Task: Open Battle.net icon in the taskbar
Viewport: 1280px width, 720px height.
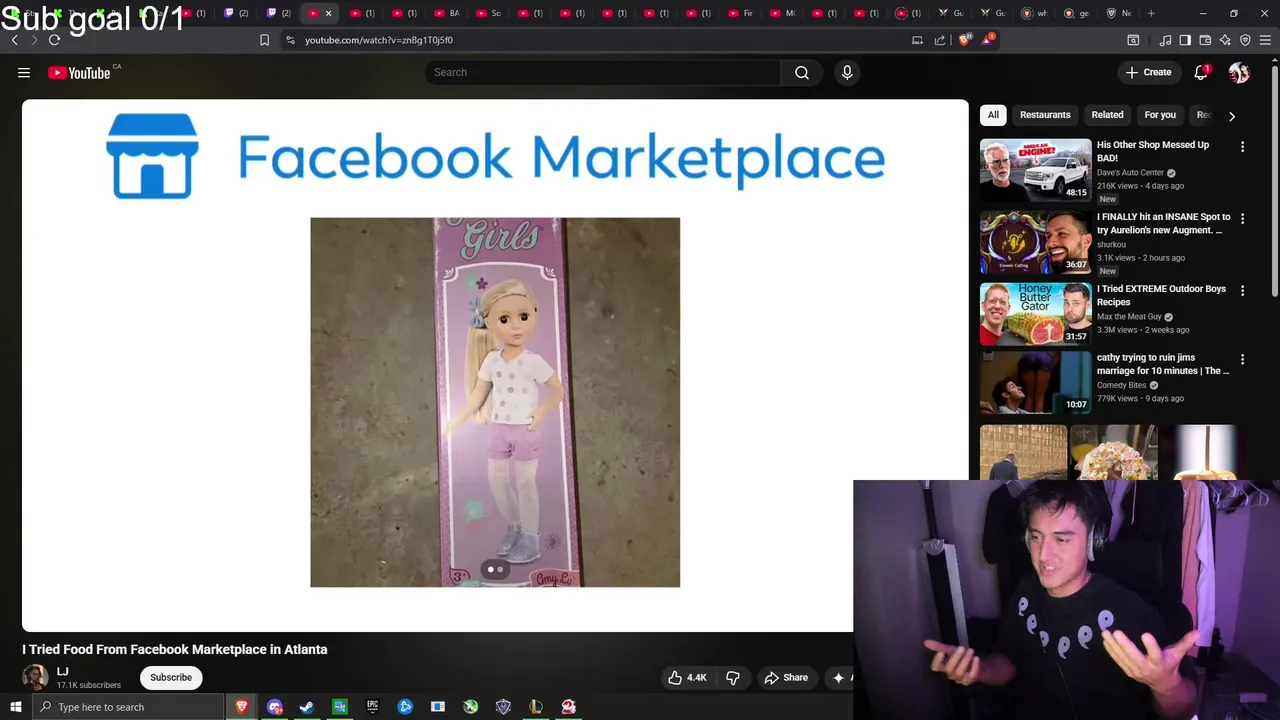Action: [x=405, y=707]
